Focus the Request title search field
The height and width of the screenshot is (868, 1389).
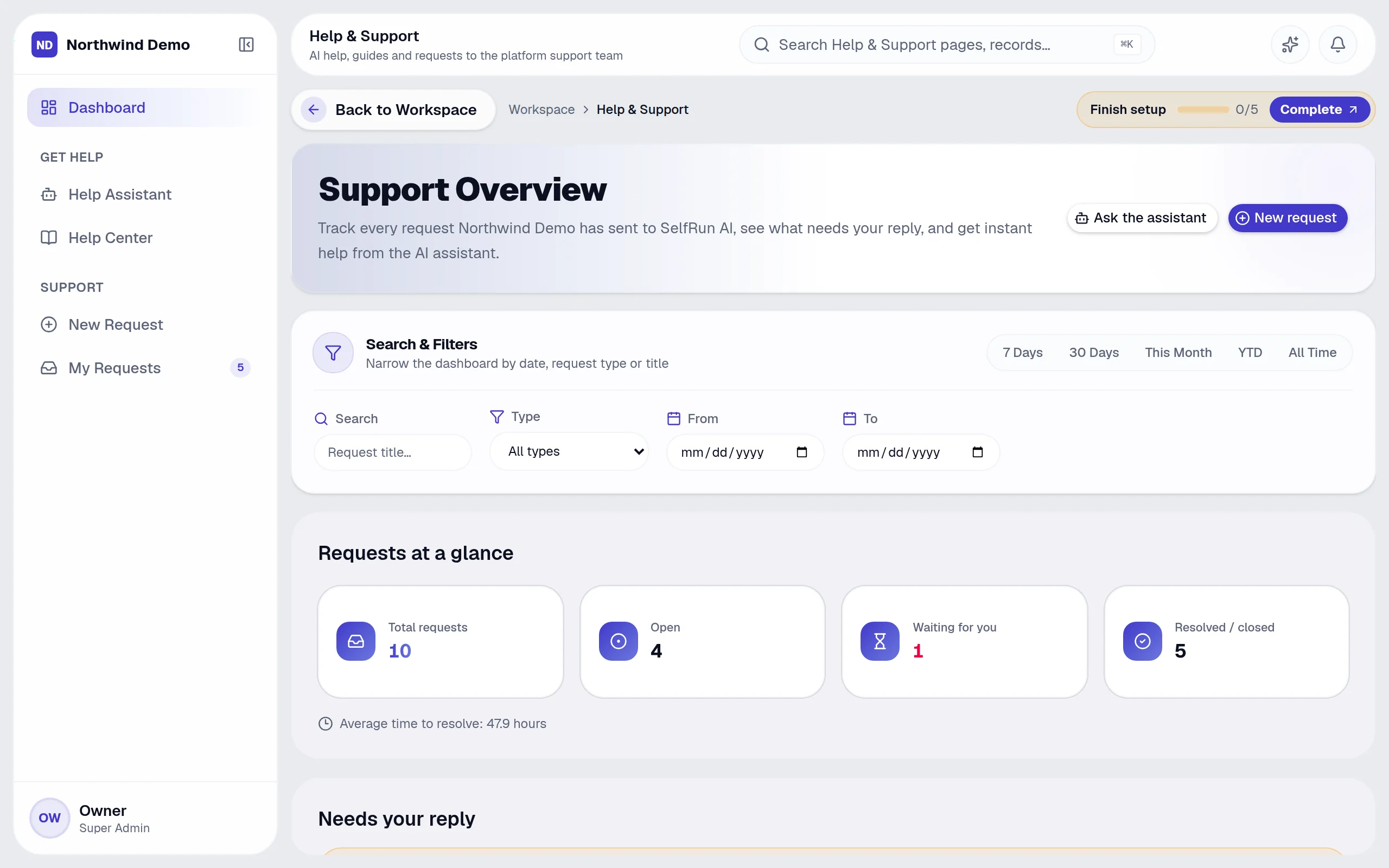pos(393,452)
